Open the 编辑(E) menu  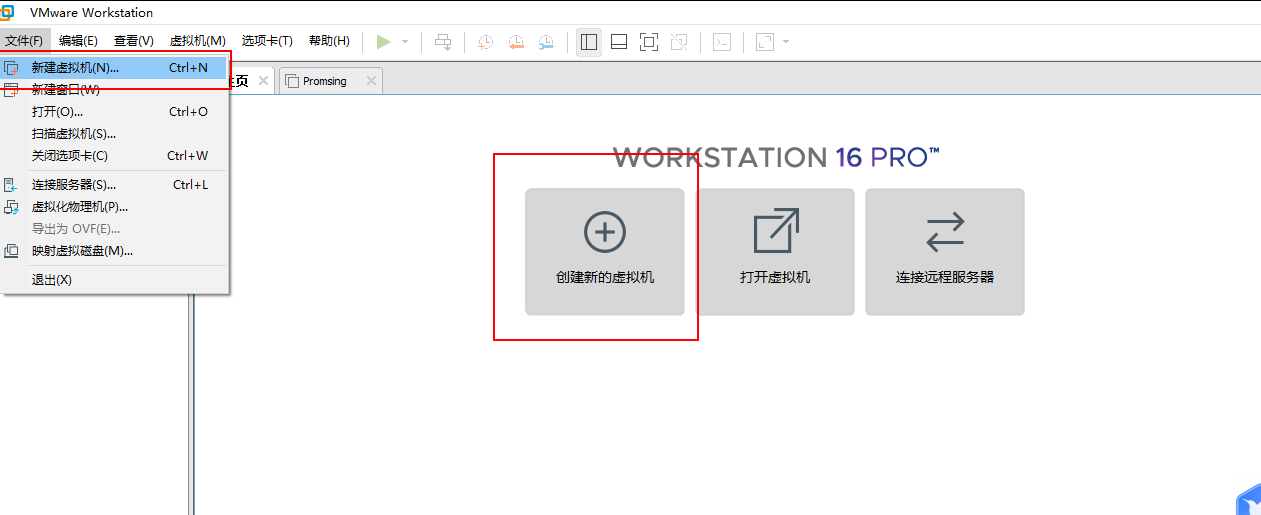pyautogui.click(x=78, y=41)
